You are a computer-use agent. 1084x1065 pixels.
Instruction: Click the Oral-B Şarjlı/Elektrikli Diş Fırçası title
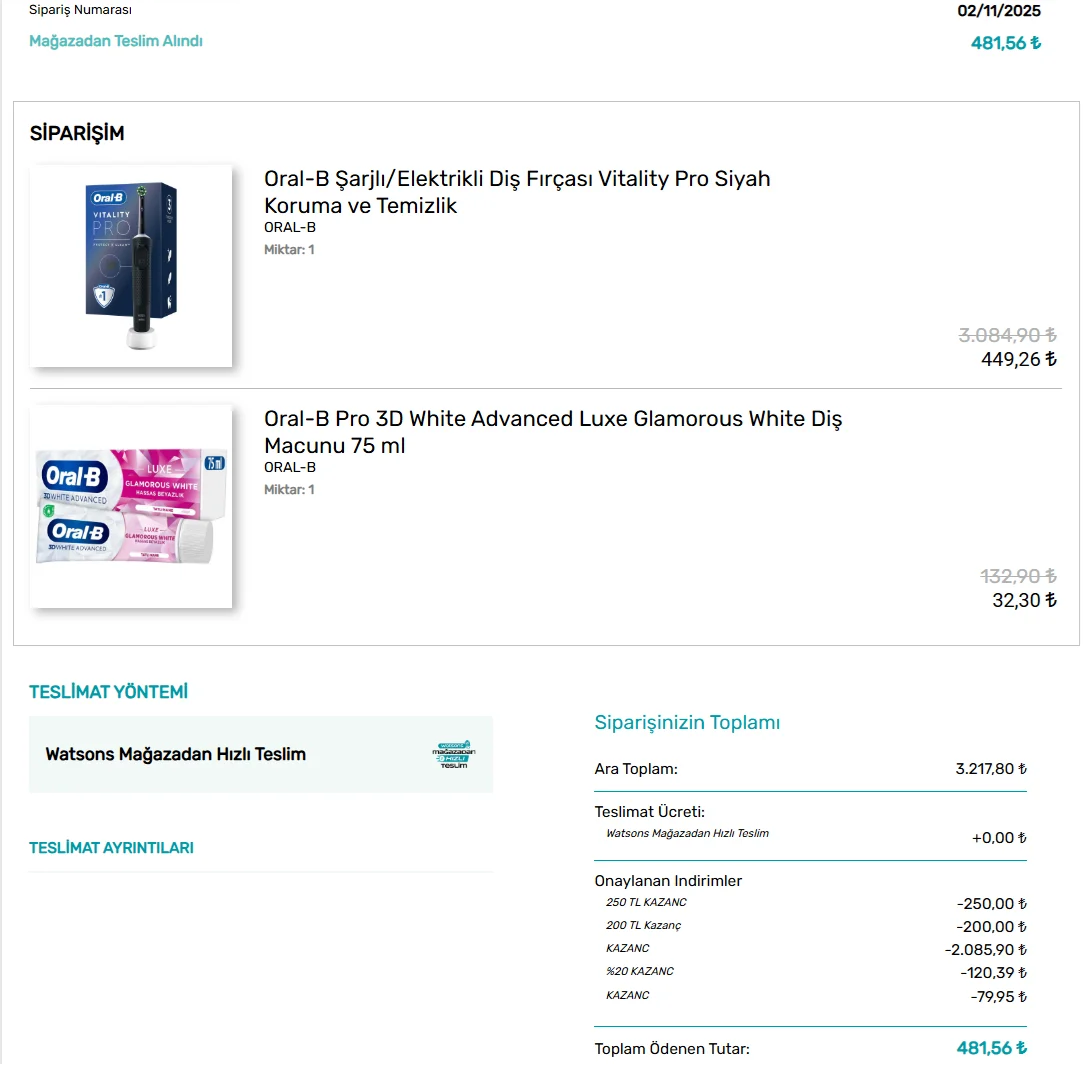[x=516, y=192]
